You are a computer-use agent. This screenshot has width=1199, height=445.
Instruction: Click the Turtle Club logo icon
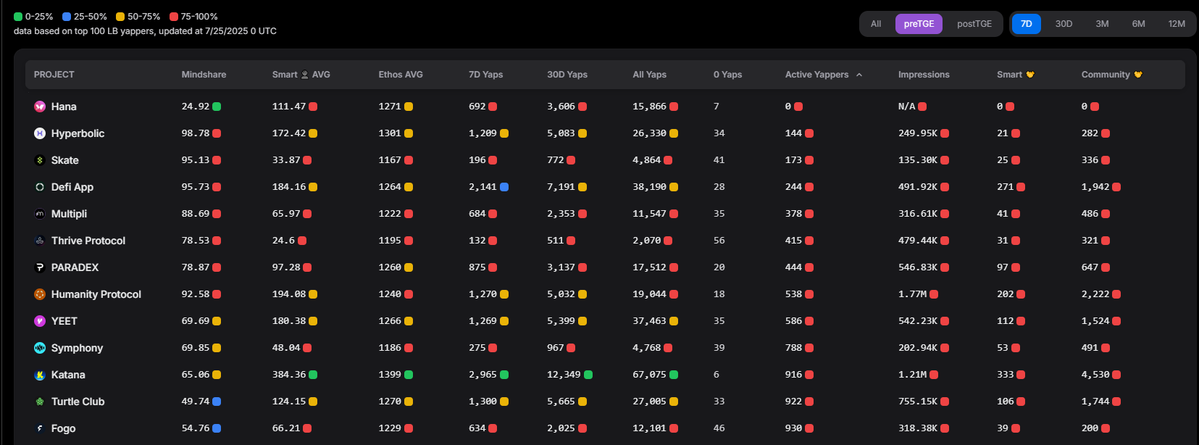[x=40, y=401]
